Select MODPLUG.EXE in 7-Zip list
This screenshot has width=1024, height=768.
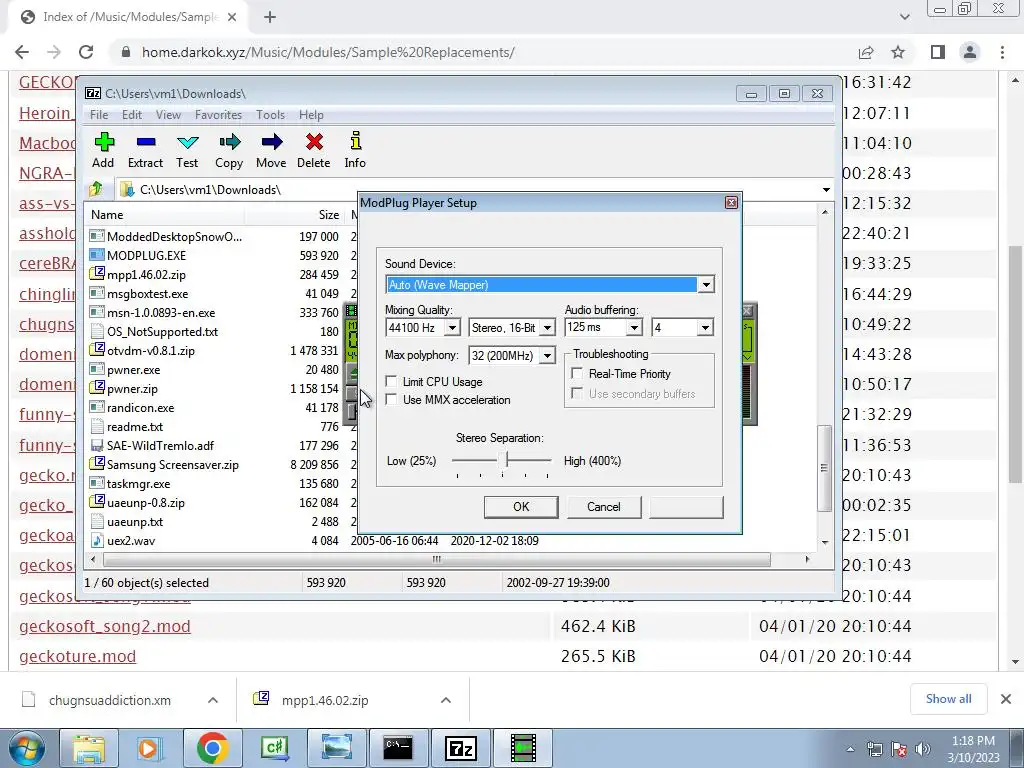point(146,255)
